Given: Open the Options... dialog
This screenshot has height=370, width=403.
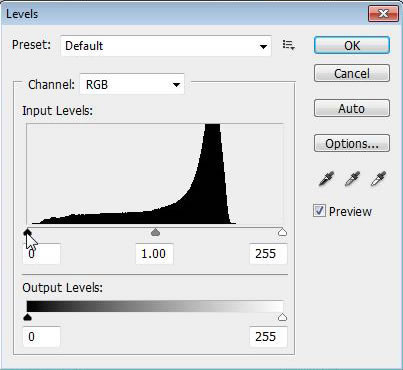Looking at the screenshot, I should point(352,144).
